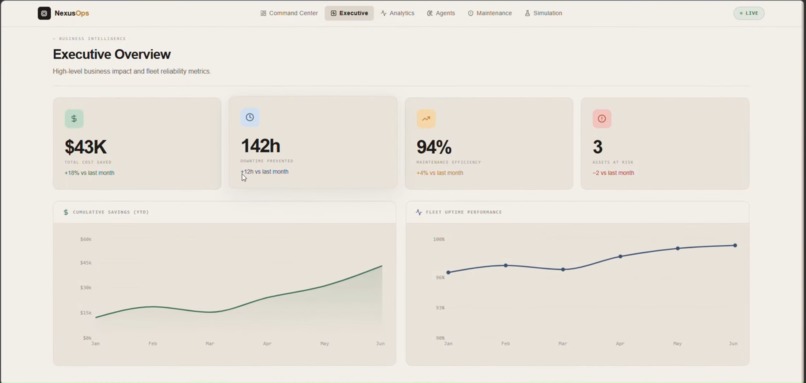Click Jun data point on uptime chart
806x383 pixels.
(735, 245)
